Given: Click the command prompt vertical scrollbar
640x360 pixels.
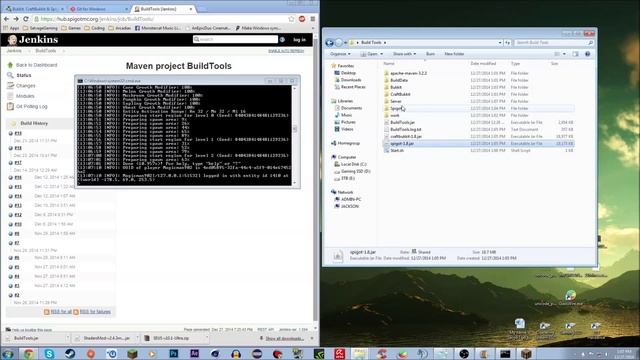Looking at the screenshot, I should pyautogui.click(x=295, y=135).
